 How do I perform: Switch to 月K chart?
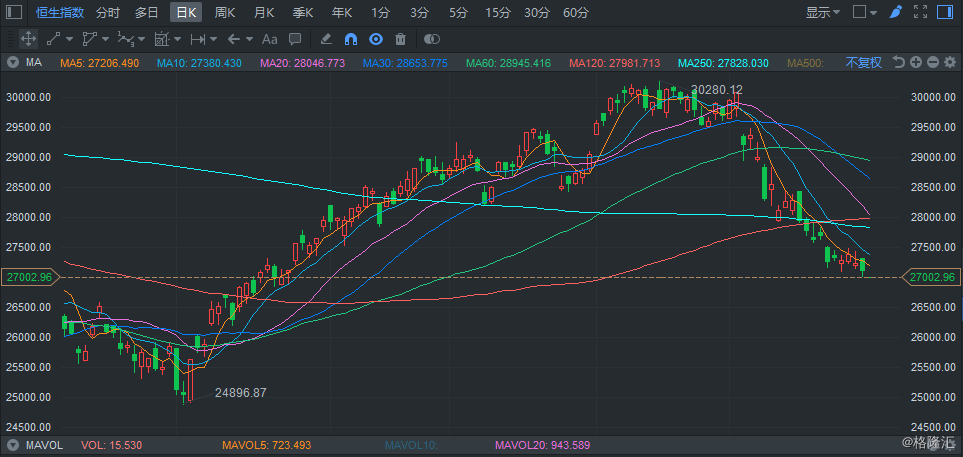click(264, 12)
